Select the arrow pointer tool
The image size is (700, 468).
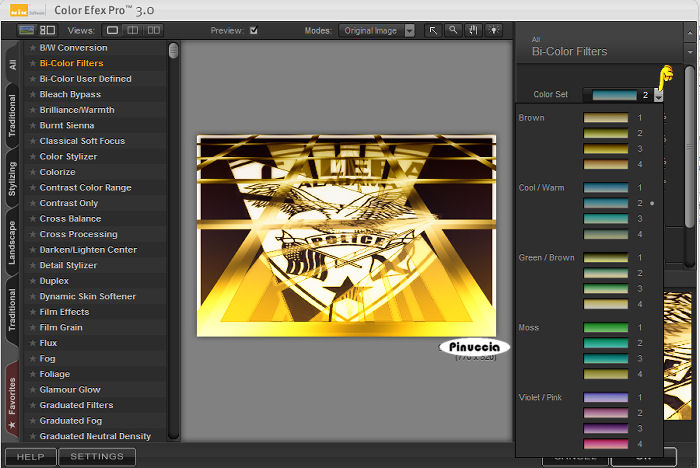433,30
